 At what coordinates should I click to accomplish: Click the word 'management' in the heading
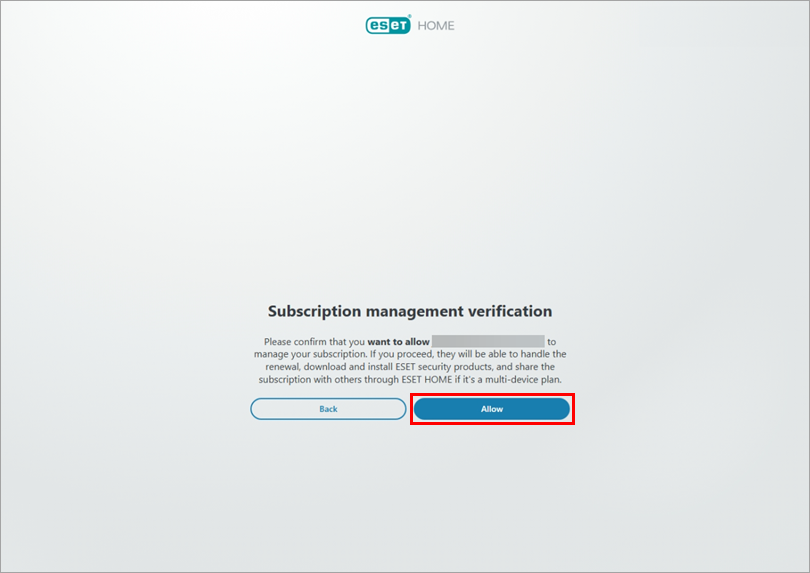[x=414, y=311]
